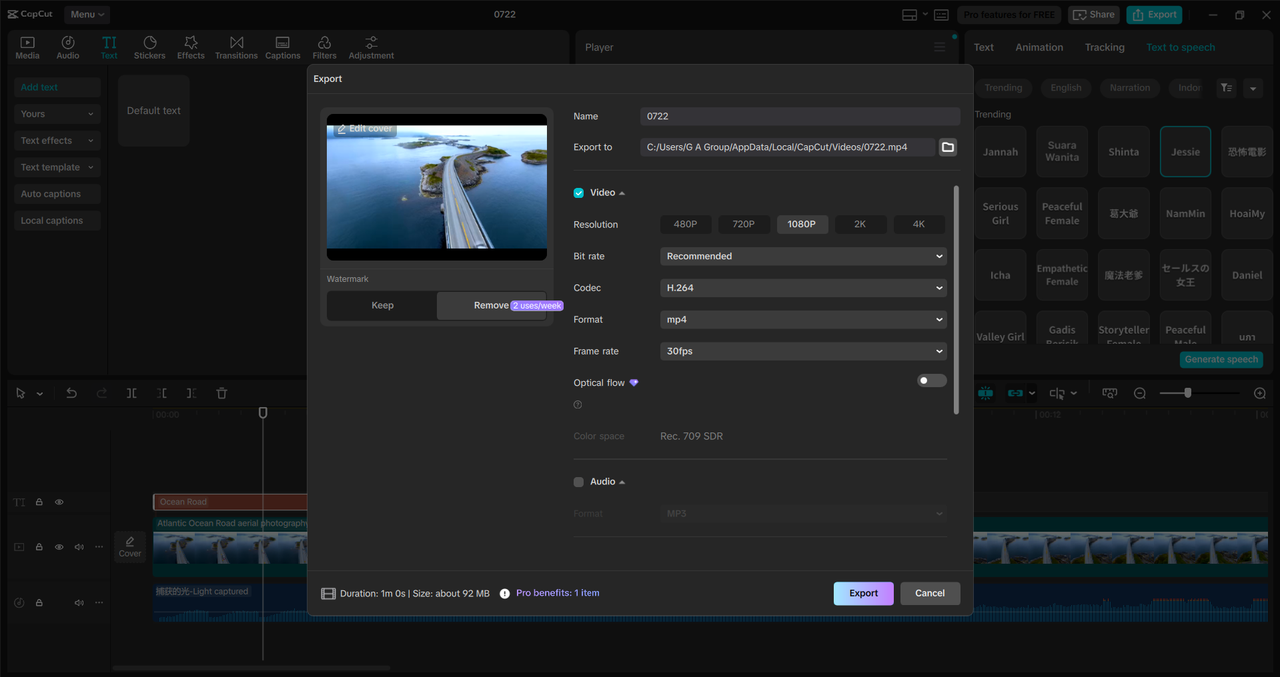1280x677 pixels.
Task: Open the Audio panel in the main toolbar
Action: coord(68,47)
